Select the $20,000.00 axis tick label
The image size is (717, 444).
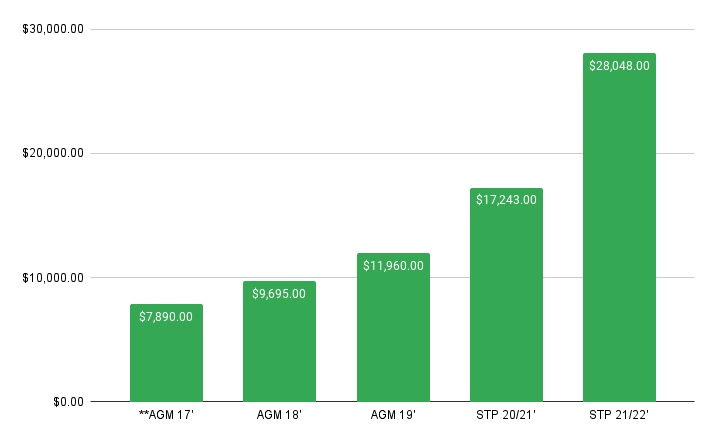[52, 153]
